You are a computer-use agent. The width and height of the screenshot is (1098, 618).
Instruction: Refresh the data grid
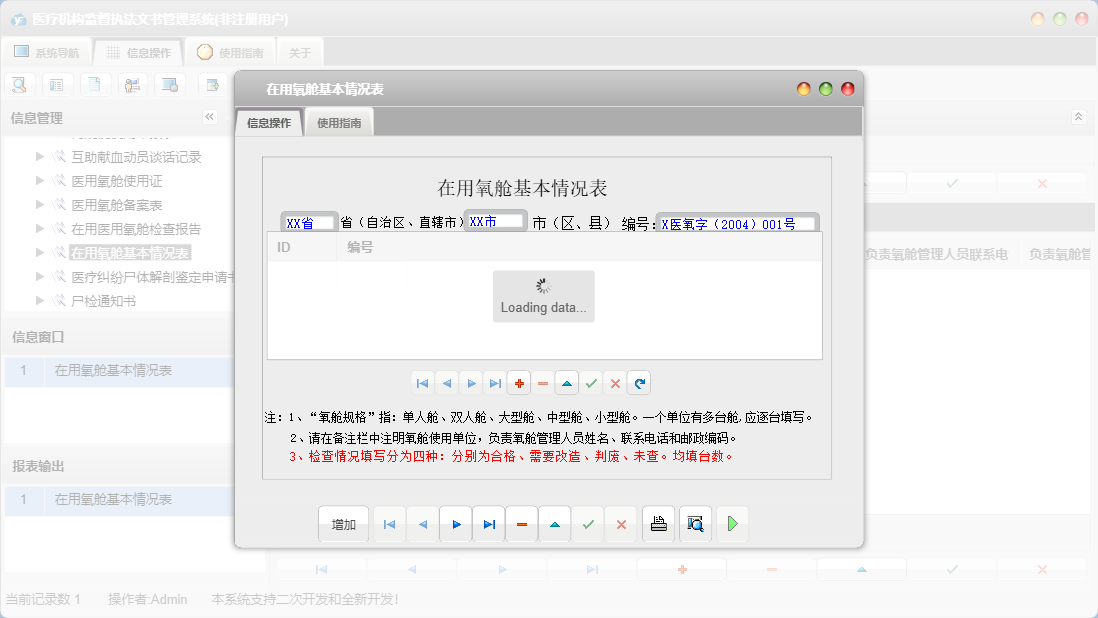638,382
